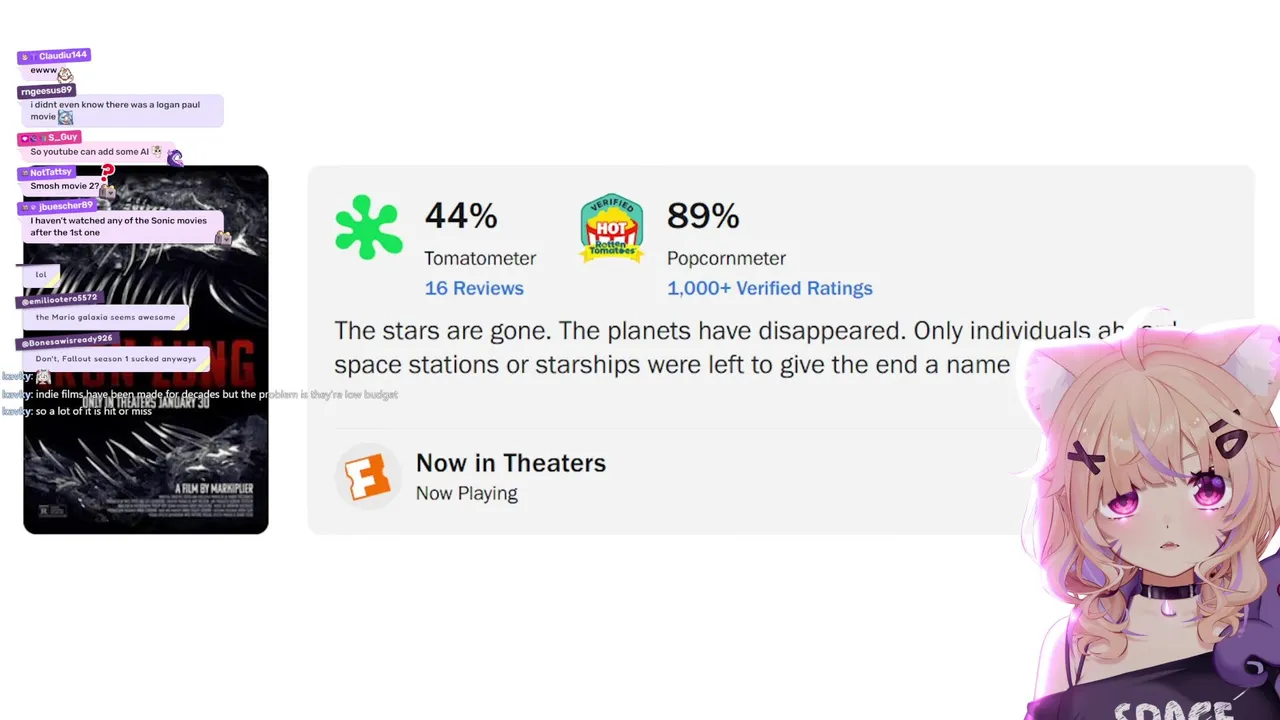Click the 44% Tomatometer score

point(460,216)
